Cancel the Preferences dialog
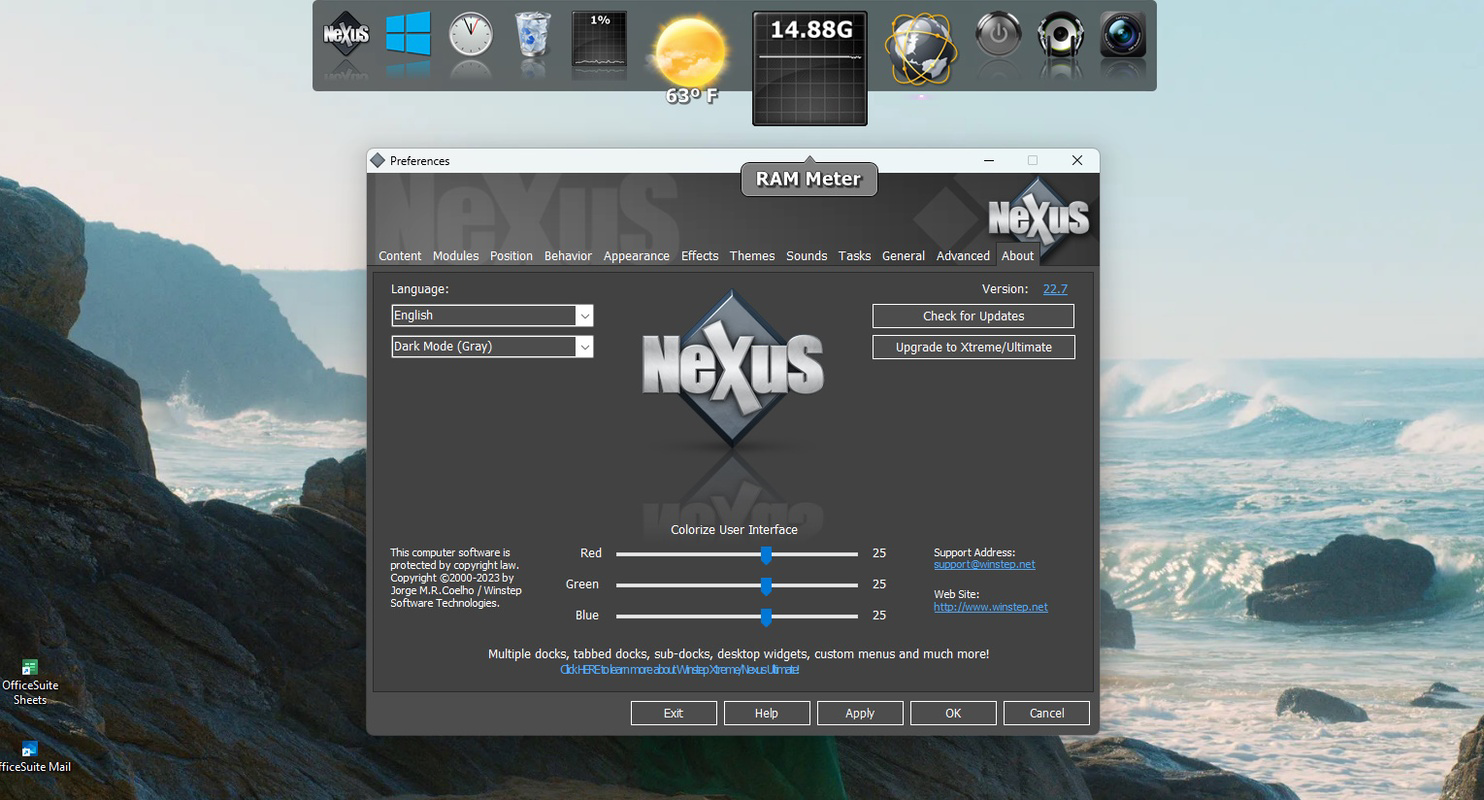Image resolution: width=1484 pixels, height=800 pixels. (1046, 713)
